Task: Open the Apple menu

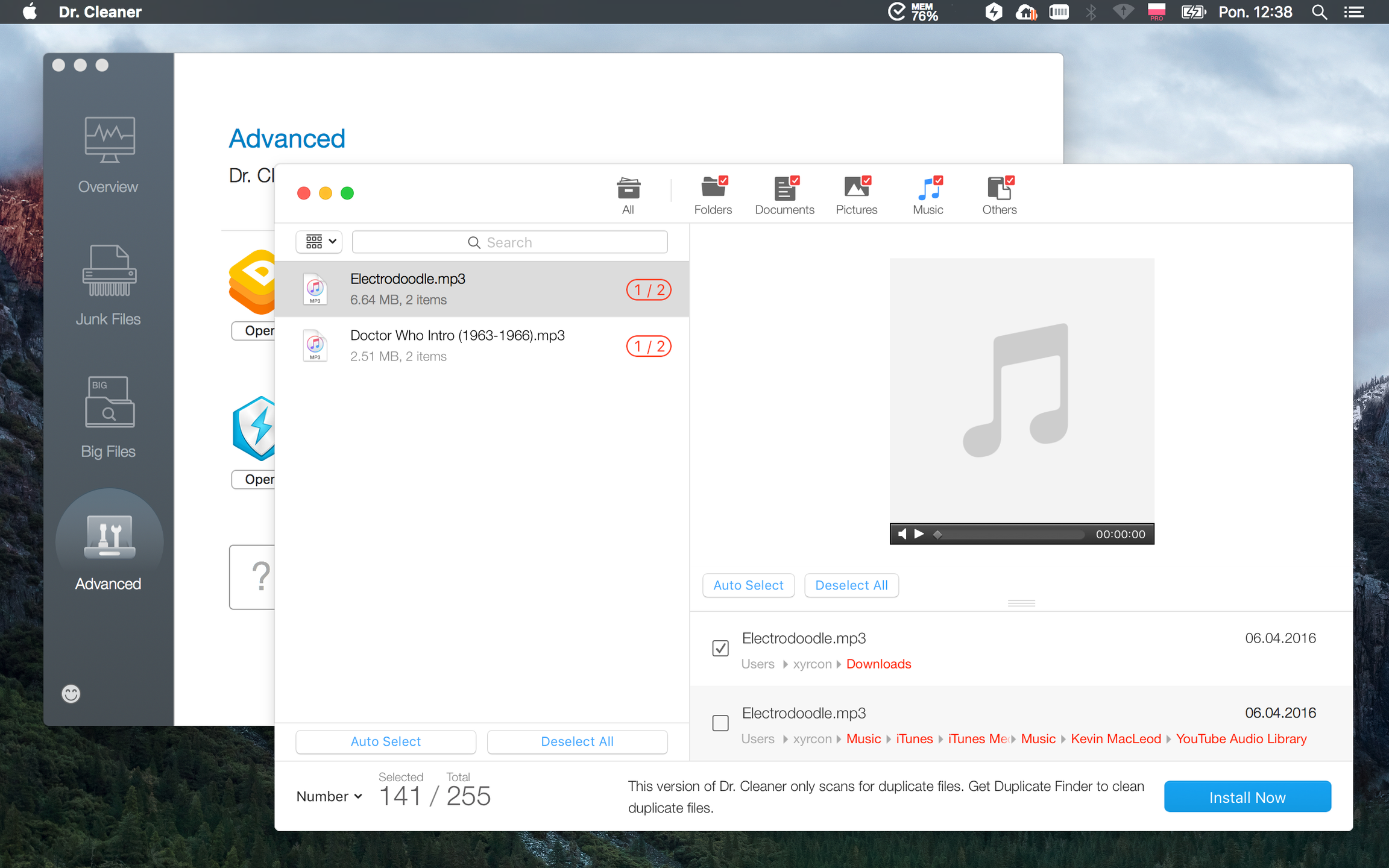Action: (30, 12)
